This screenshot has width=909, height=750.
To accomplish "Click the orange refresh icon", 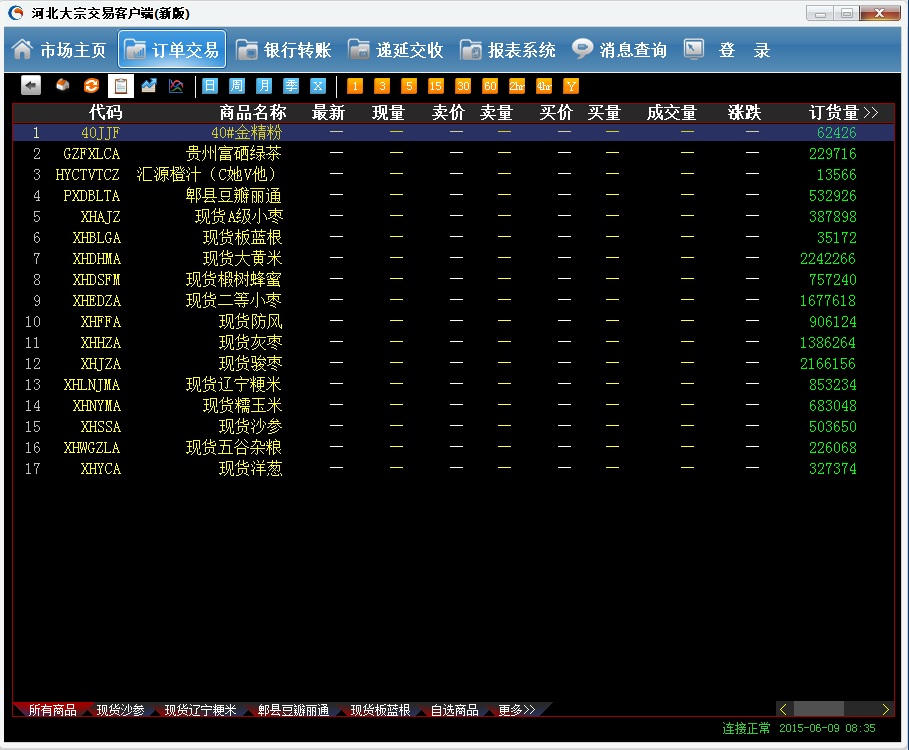I will coord(92,86).
